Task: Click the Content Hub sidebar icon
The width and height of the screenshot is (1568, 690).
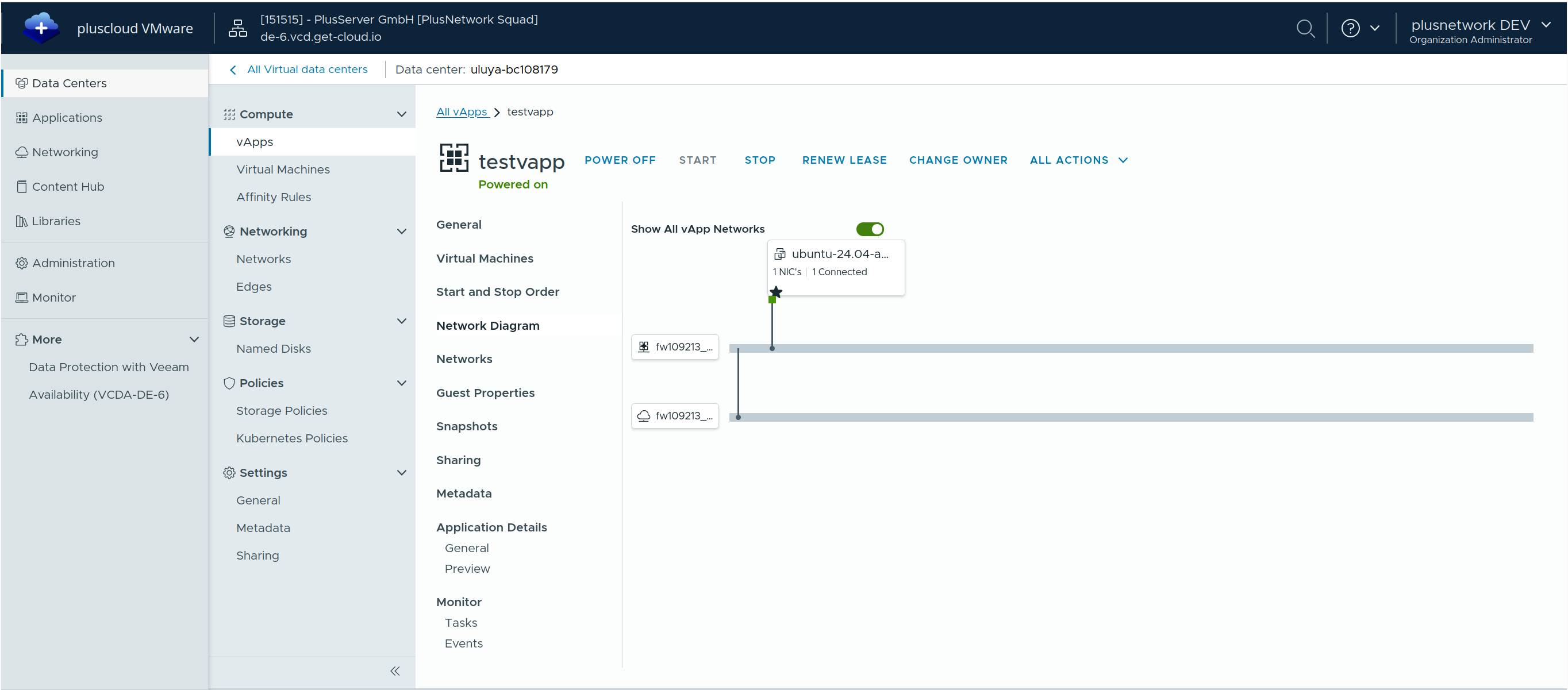Action: [x=21, y=187]
